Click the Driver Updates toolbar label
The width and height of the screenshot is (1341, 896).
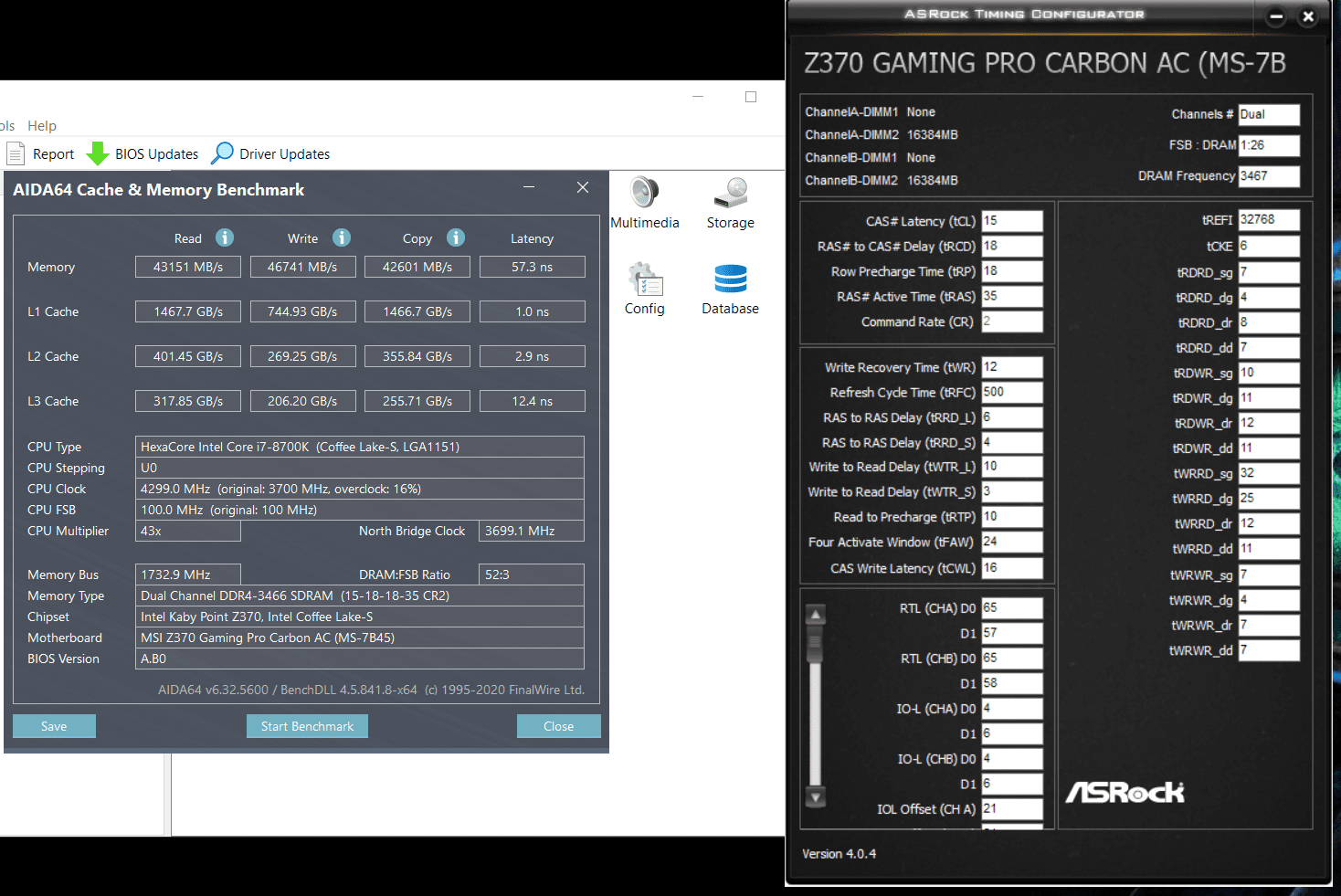284,154
